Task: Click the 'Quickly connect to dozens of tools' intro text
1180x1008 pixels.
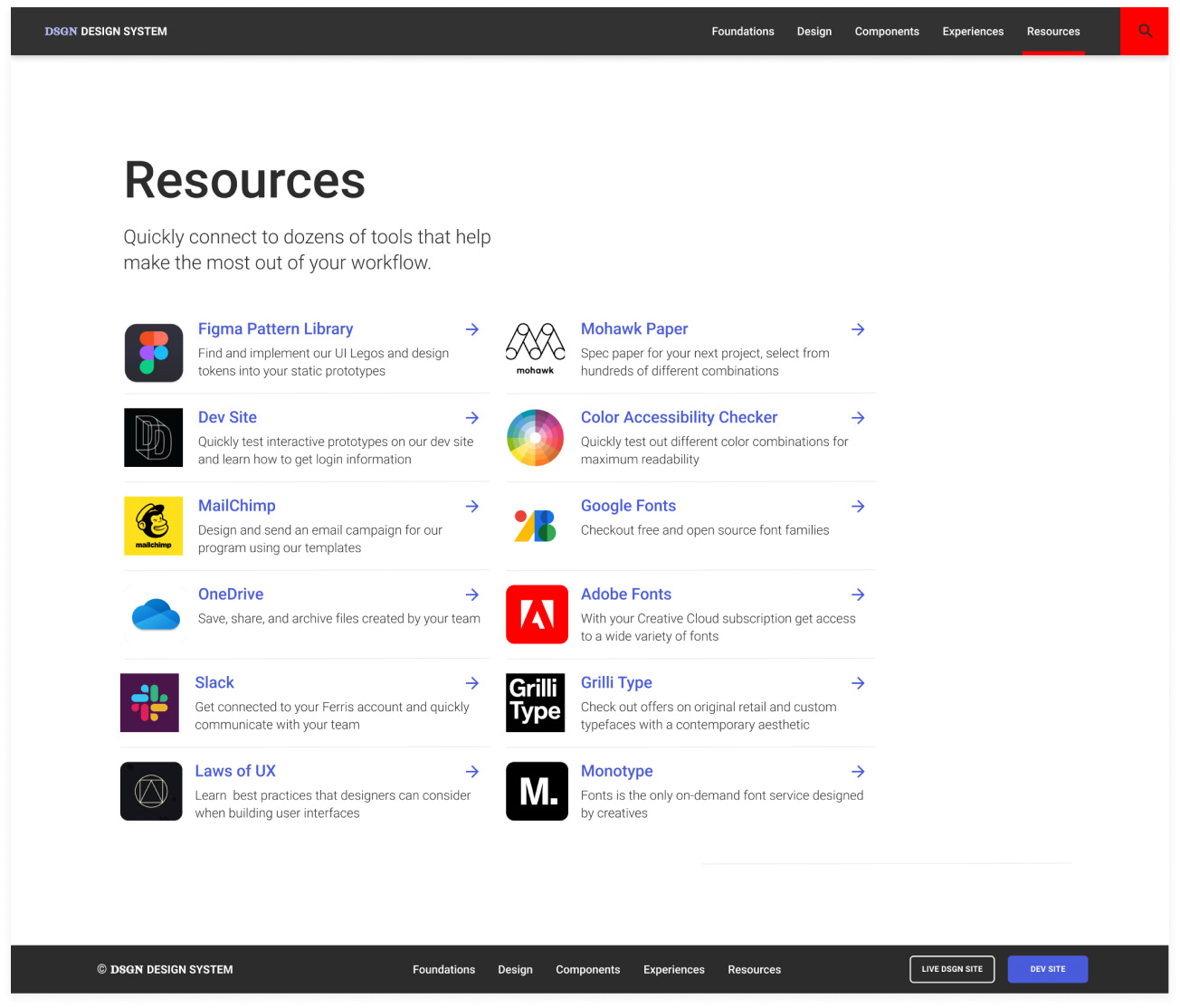Action: click(307, 250)
